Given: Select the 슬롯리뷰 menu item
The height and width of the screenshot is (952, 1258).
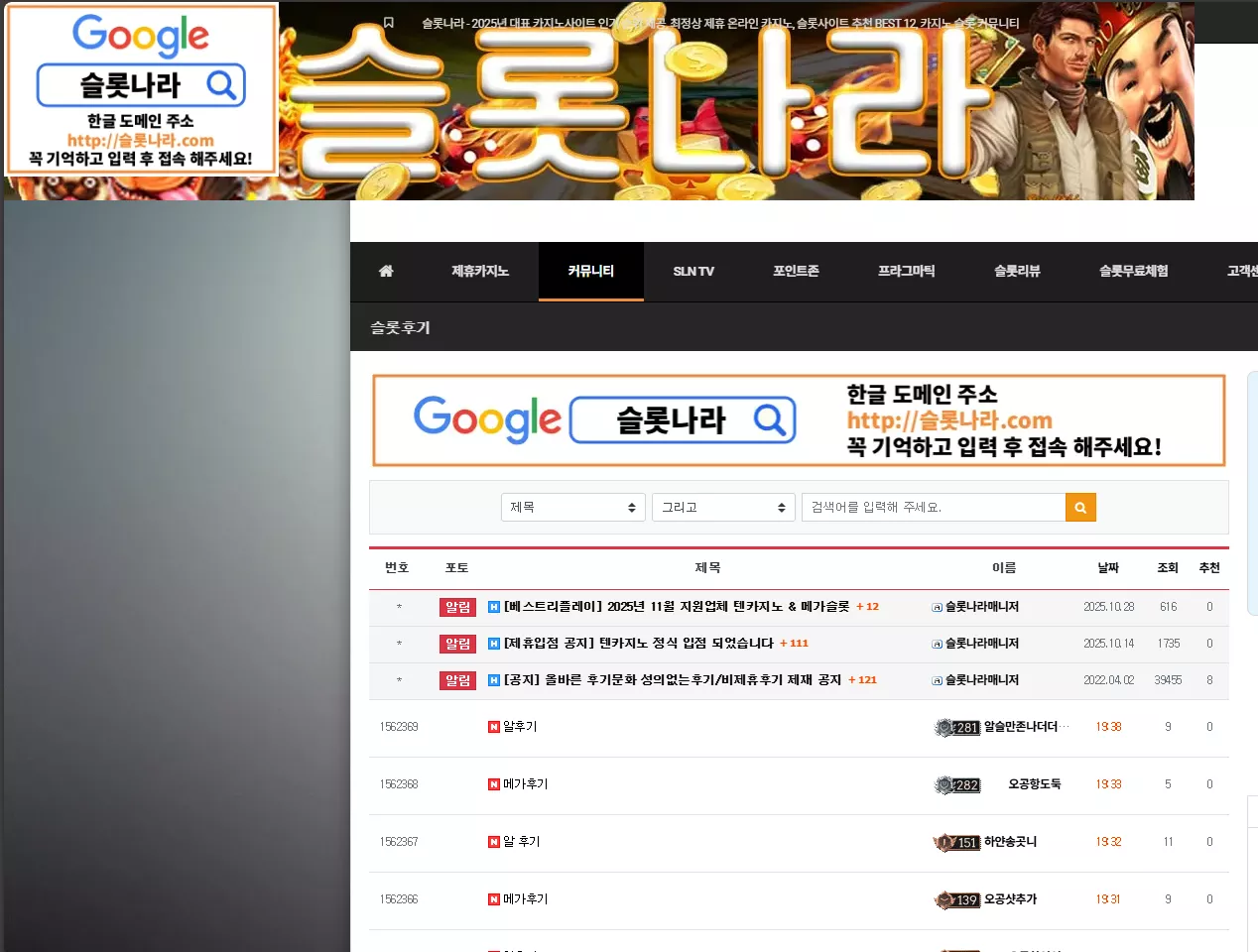Looking at the screenshot, I should [x=1017, y=271].
